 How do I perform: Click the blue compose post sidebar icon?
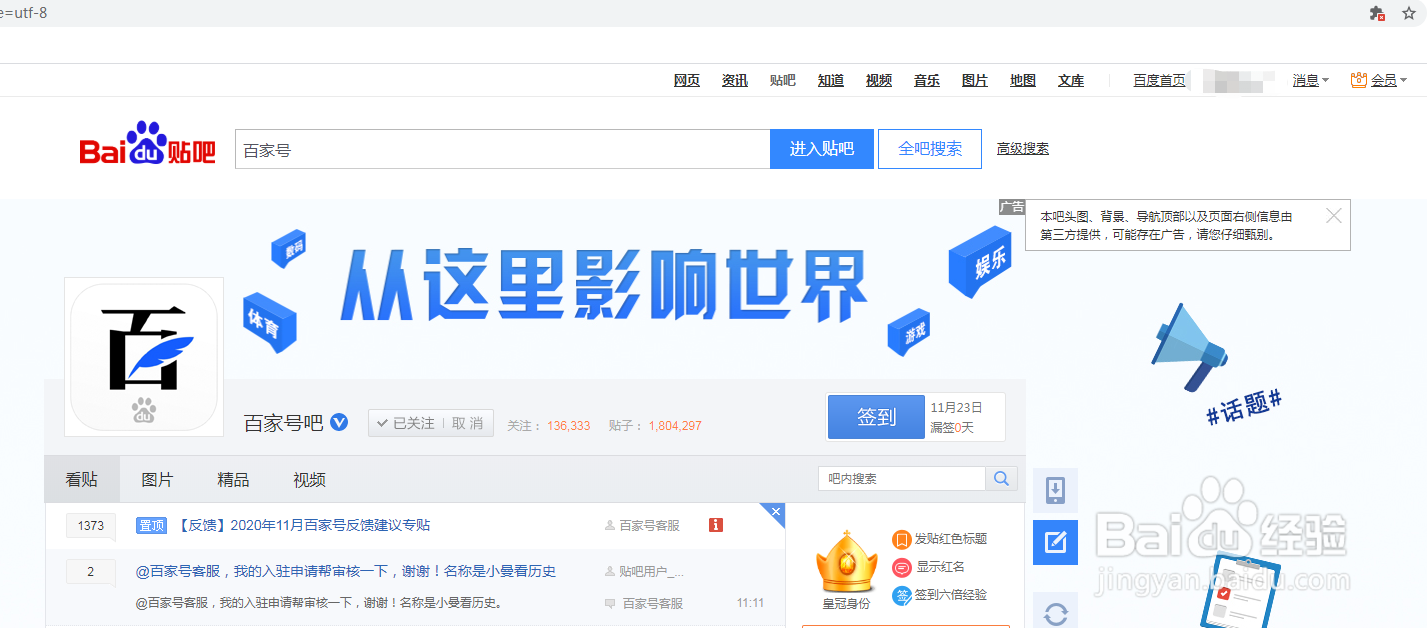[1055, 542]
